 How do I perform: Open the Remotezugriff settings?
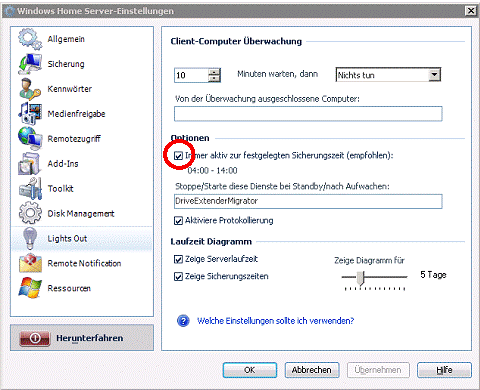pos(82,139)
